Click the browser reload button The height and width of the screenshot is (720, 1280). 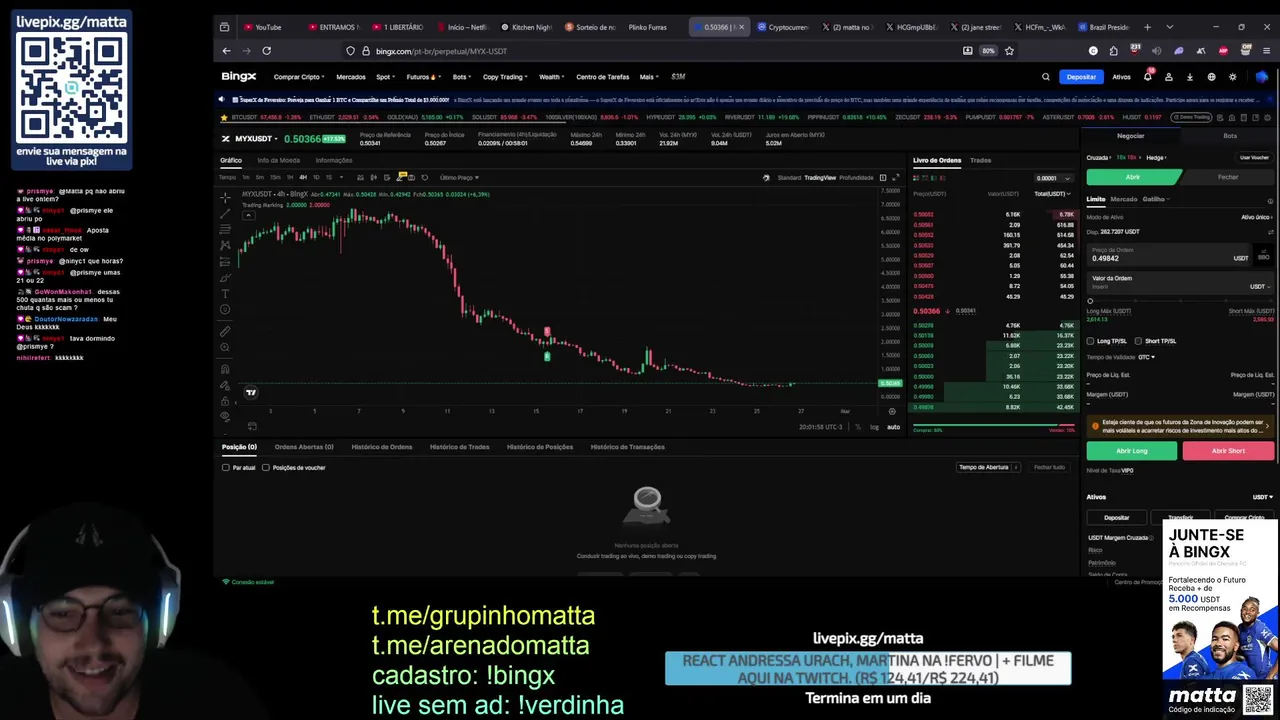266,50
